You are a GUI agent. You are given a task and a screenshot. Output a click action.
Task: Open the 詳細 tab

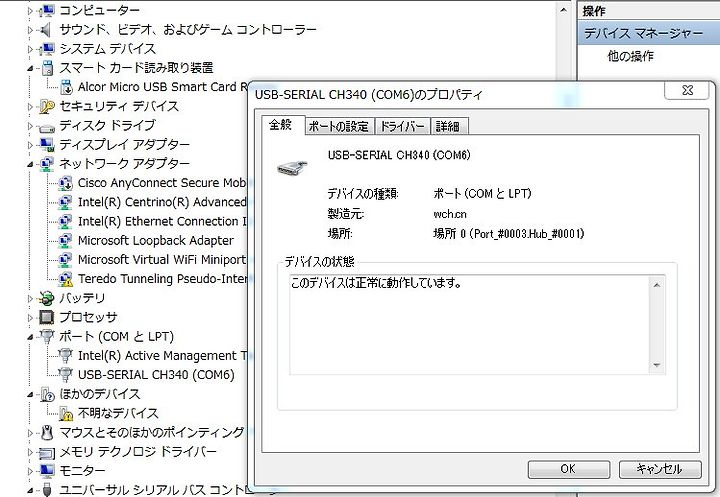(449, 126)
